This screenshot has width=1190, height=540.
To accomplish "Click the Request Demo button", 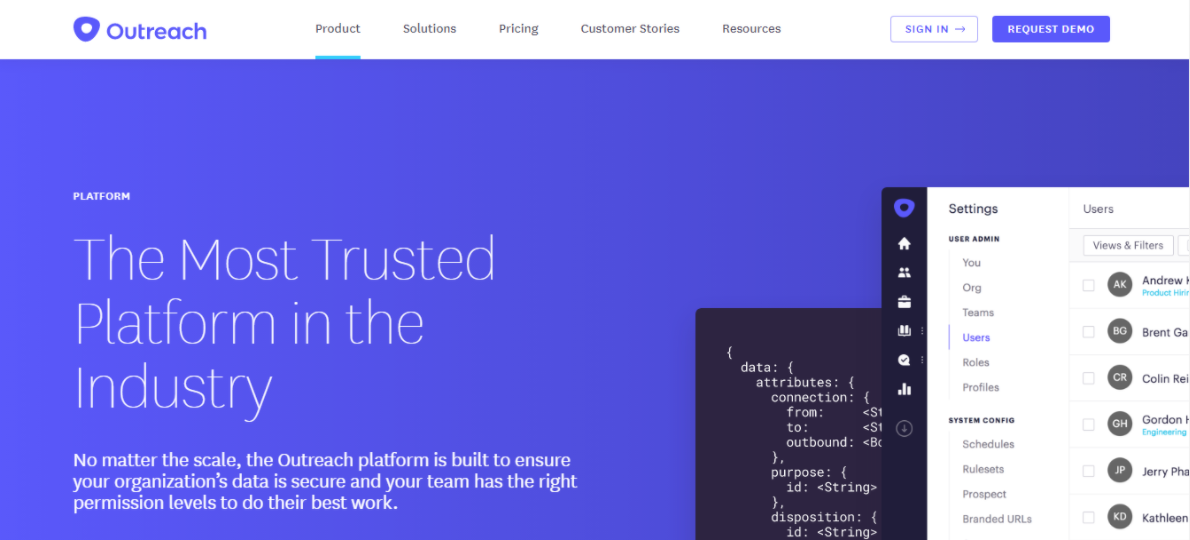I will tap(1050, 29).
